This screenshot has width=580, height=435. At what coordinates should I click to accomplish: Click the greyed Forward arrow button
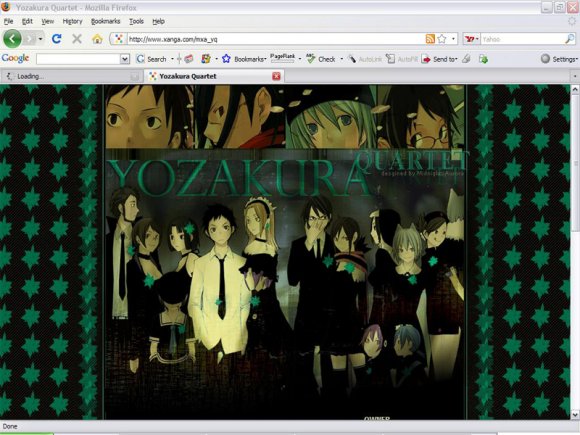tap(30, 38)
